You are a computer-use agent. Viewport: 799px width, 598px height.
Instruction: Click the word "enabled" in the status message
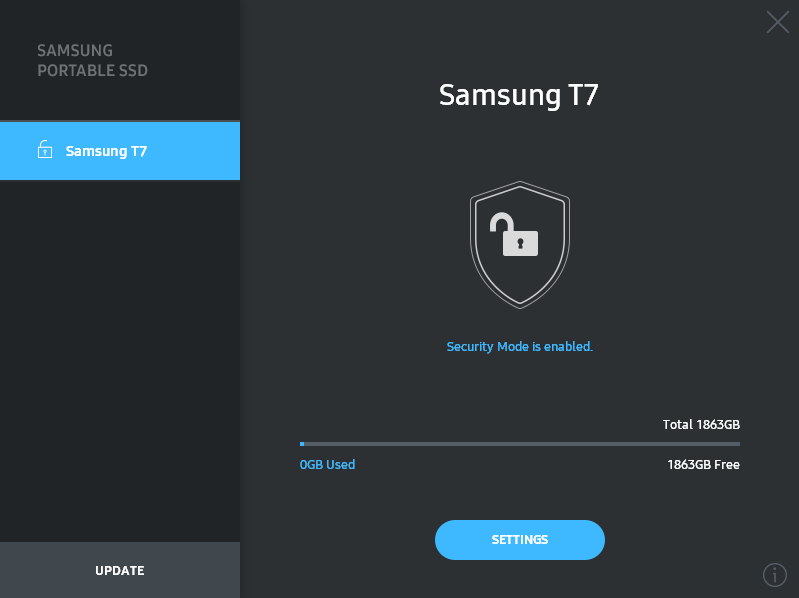[568, 347]
